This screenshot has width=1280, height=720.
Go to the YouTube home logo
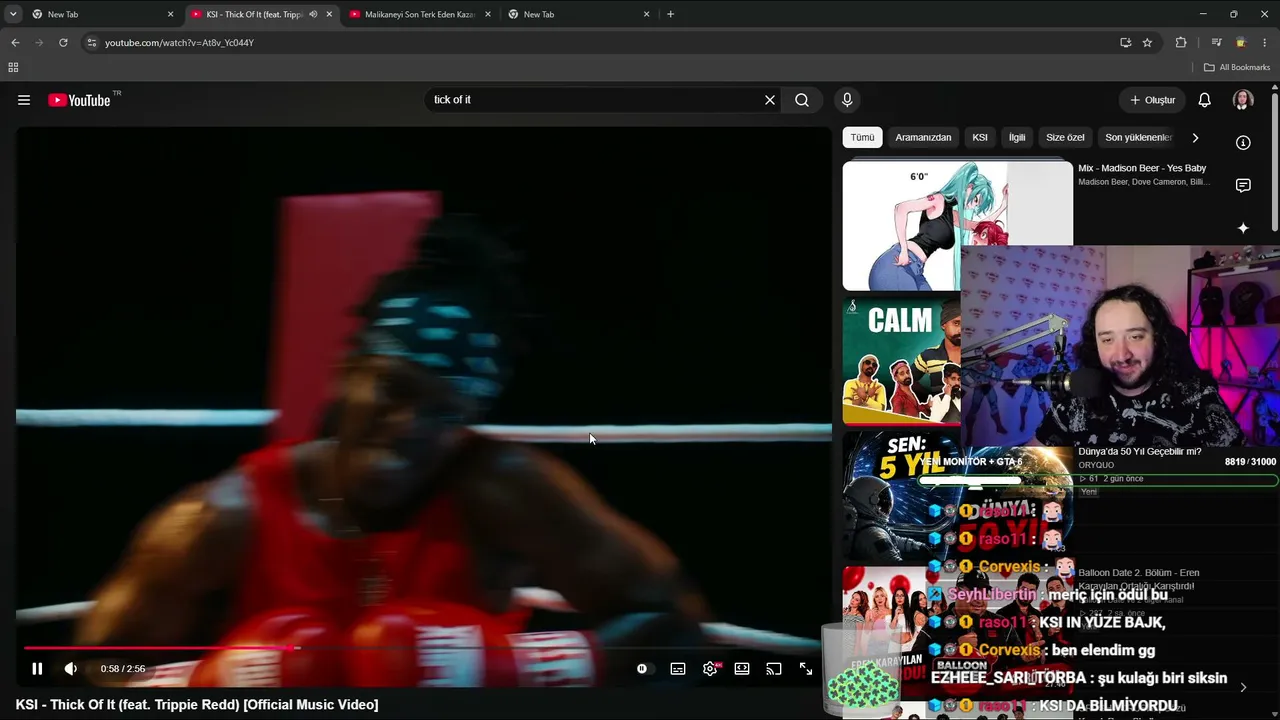point(79,100)
